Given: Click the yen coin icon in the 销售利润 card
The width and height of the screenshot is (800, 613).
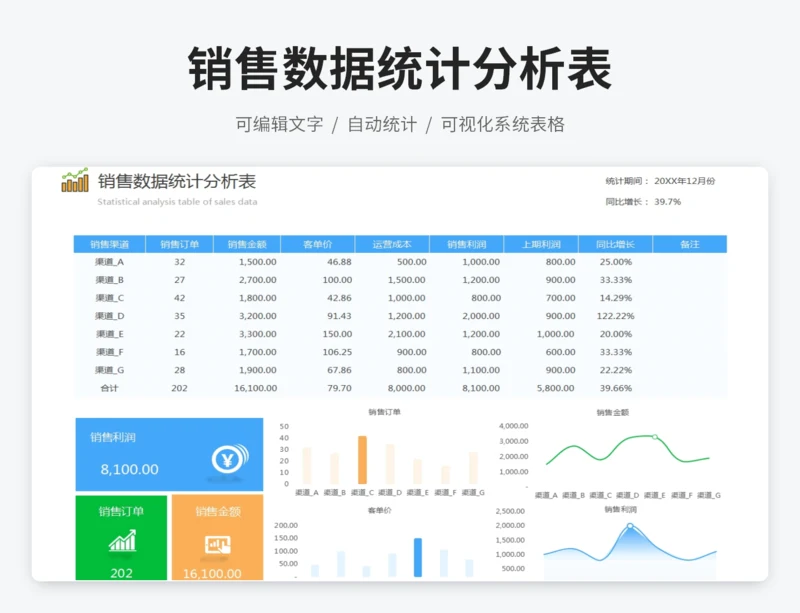Looking at the screenshot, I should [x=230, y=459].
